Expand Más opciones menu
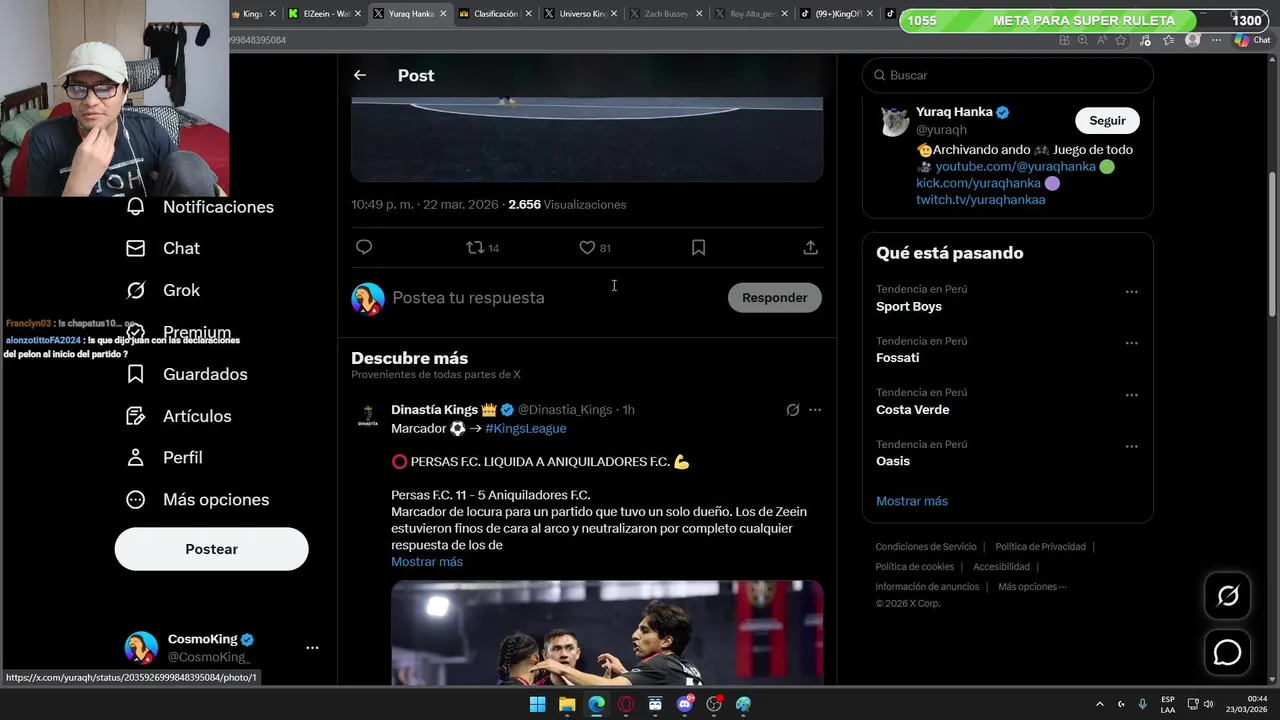The width and height of the screenshot is (1280, 720). (198, 499)
